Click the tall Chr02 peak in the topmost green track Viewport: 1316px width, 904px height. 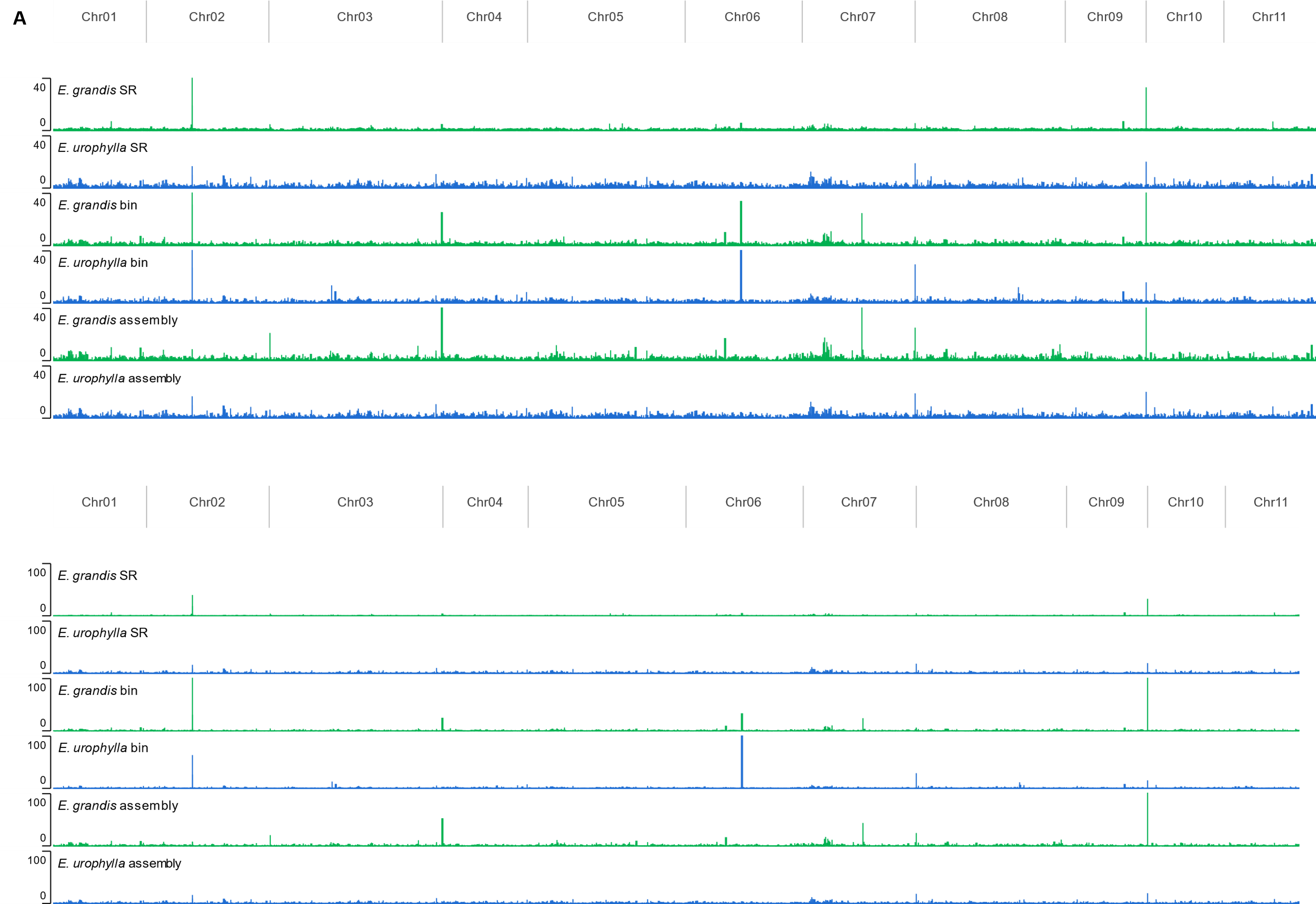[193, 102]
